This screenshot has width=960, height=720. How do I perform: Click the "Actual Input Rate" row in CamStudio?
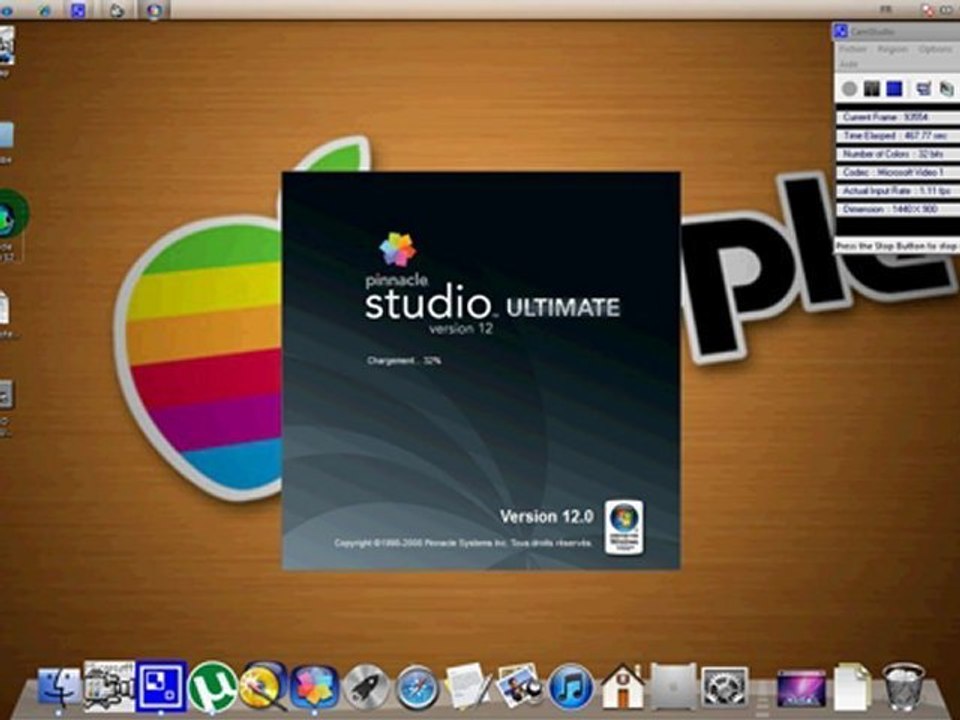click(x=897, y=190)
